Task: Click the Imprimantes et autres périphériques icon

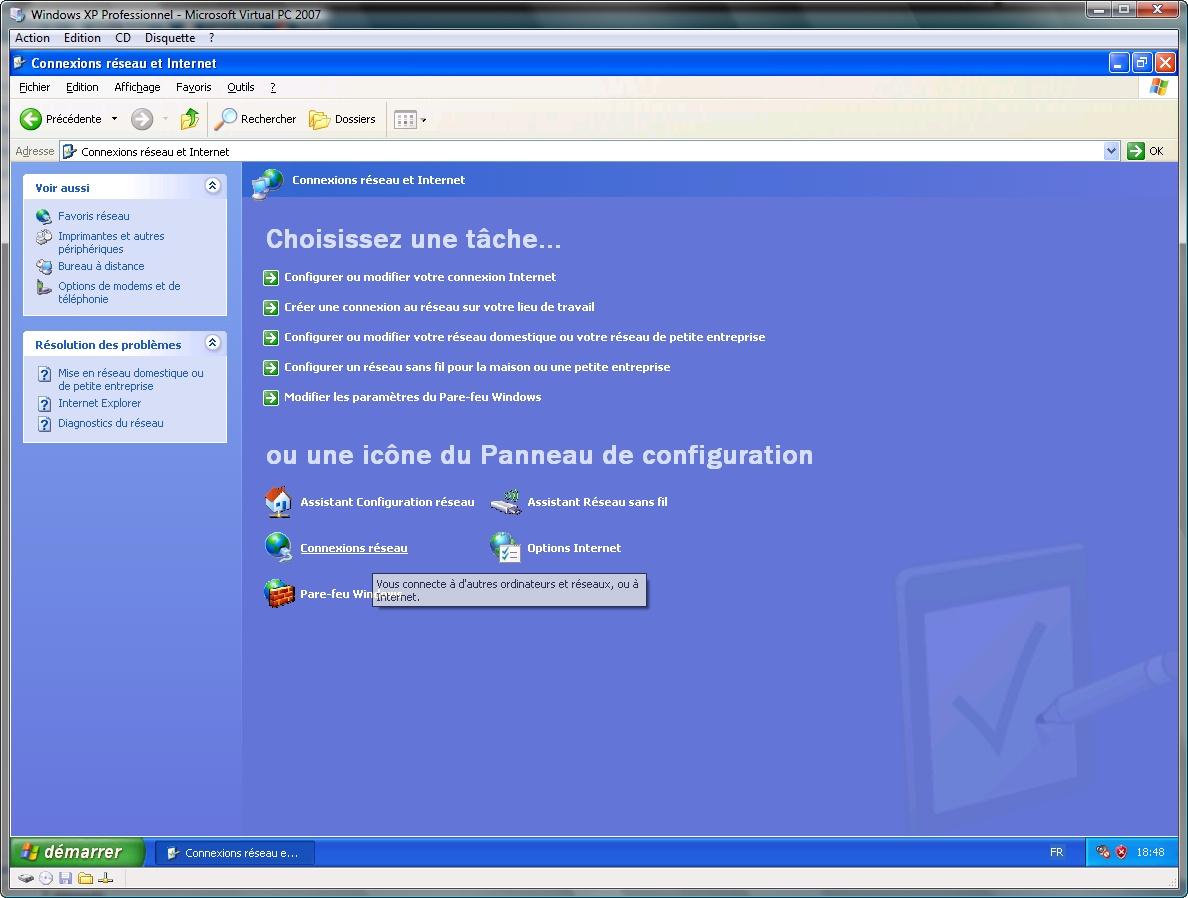Action: pos(44,236)
